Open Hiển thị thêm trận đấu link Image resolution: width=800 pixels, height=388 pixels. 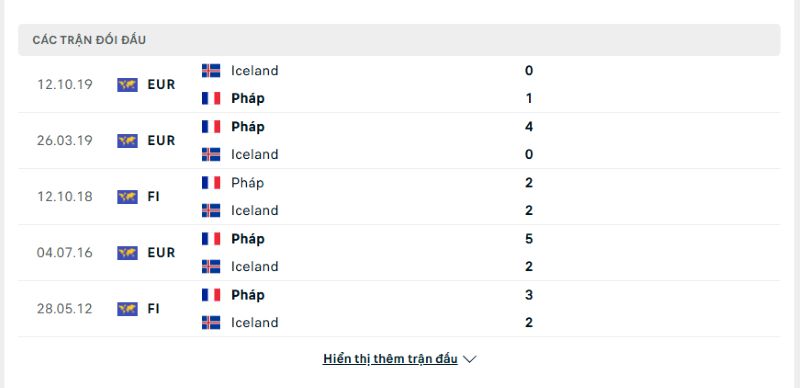point(390,359)
